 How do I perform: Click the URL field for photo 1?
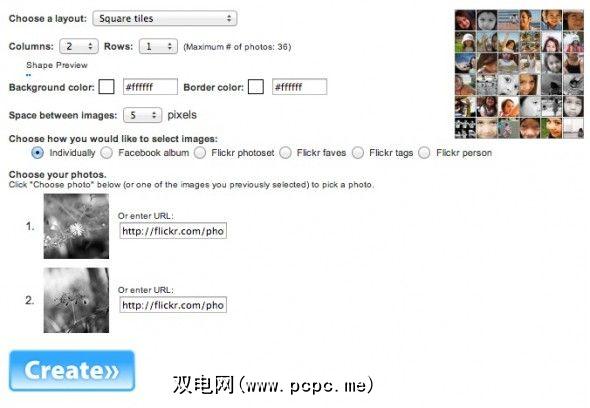click(173, 231)
